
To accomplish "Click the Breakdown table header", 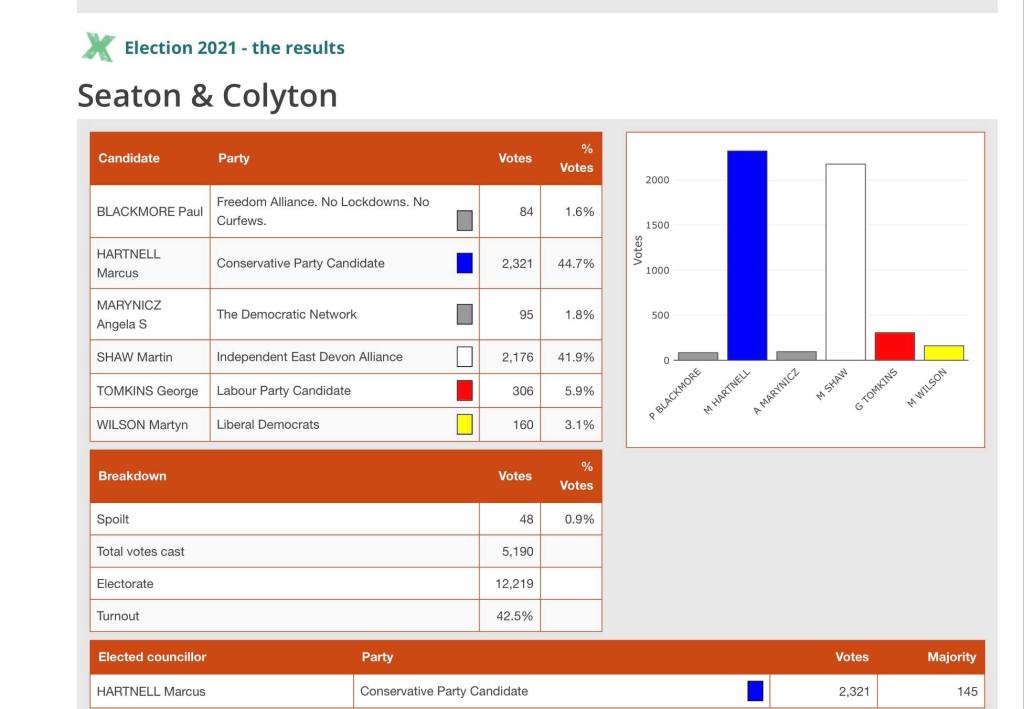I will pos(132,476).
